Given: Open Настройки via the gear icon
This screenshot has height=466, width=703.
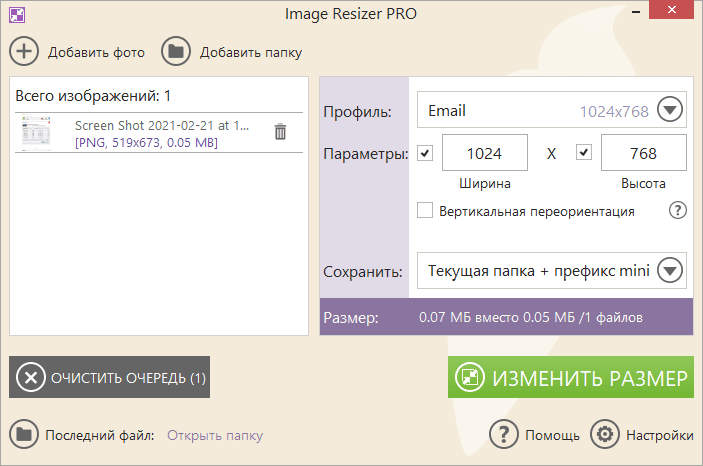Looking at the screenshot, I should coord(604,435).
